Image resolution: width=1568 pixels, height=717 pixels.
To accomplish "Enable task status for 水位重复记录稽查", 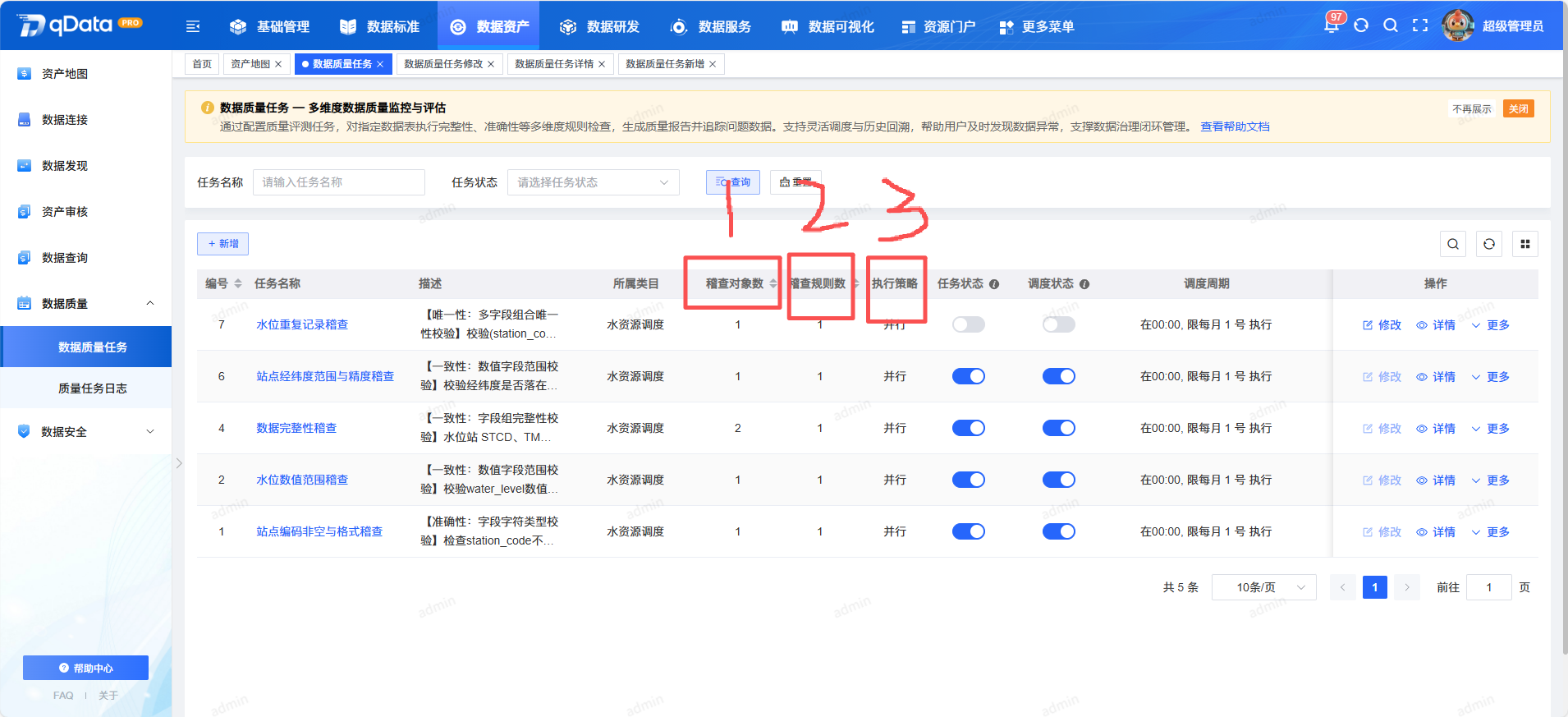I will 969,324.
